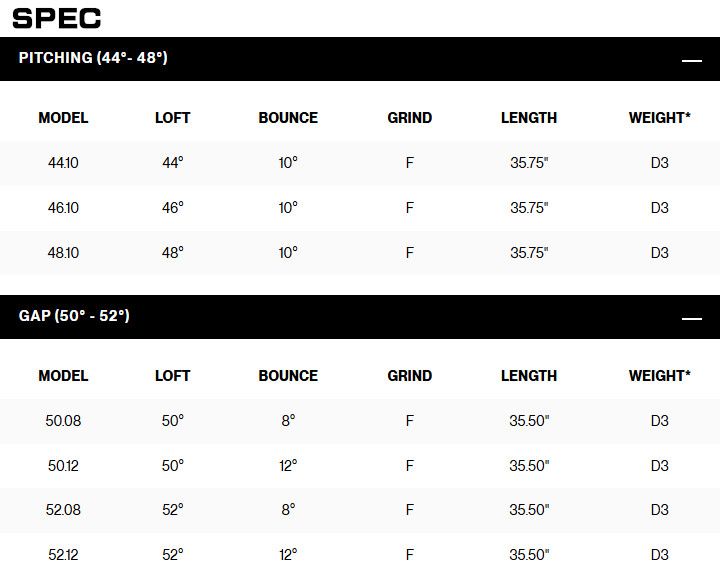Screen dimensions: 720x583
Task: Select model 52.08 row
Action: pyautogui.click(x=63, y=510)
